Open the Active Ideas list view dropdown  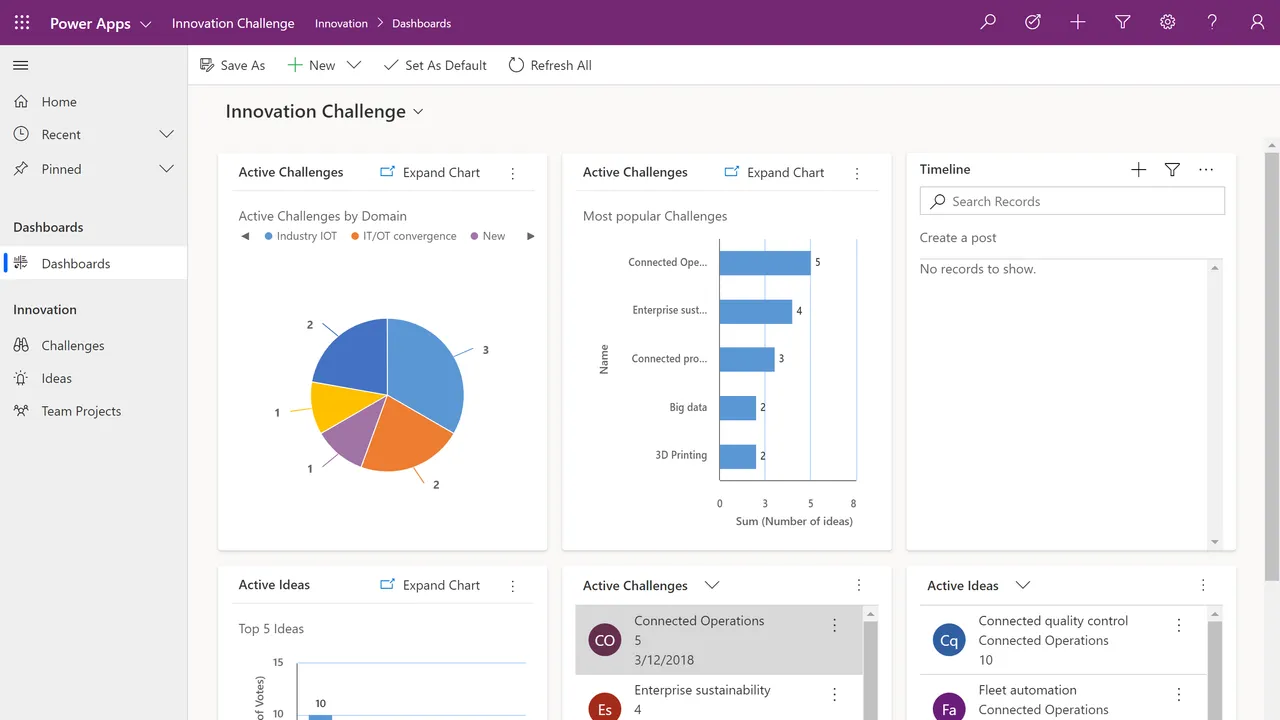(x=1022, y=586)
